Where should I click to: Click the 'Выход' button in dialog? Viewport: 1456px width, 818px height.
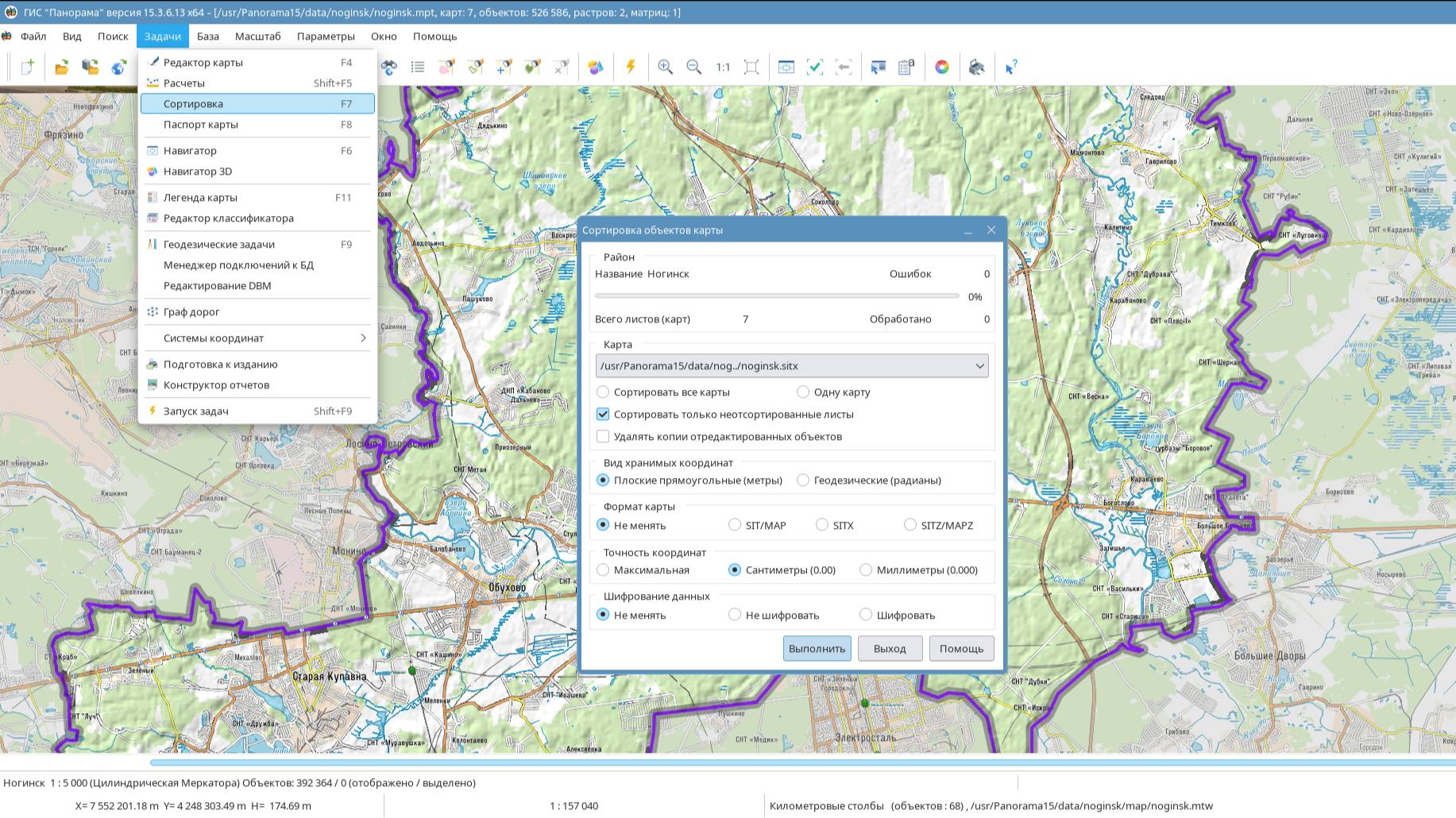tap(890, 649)
